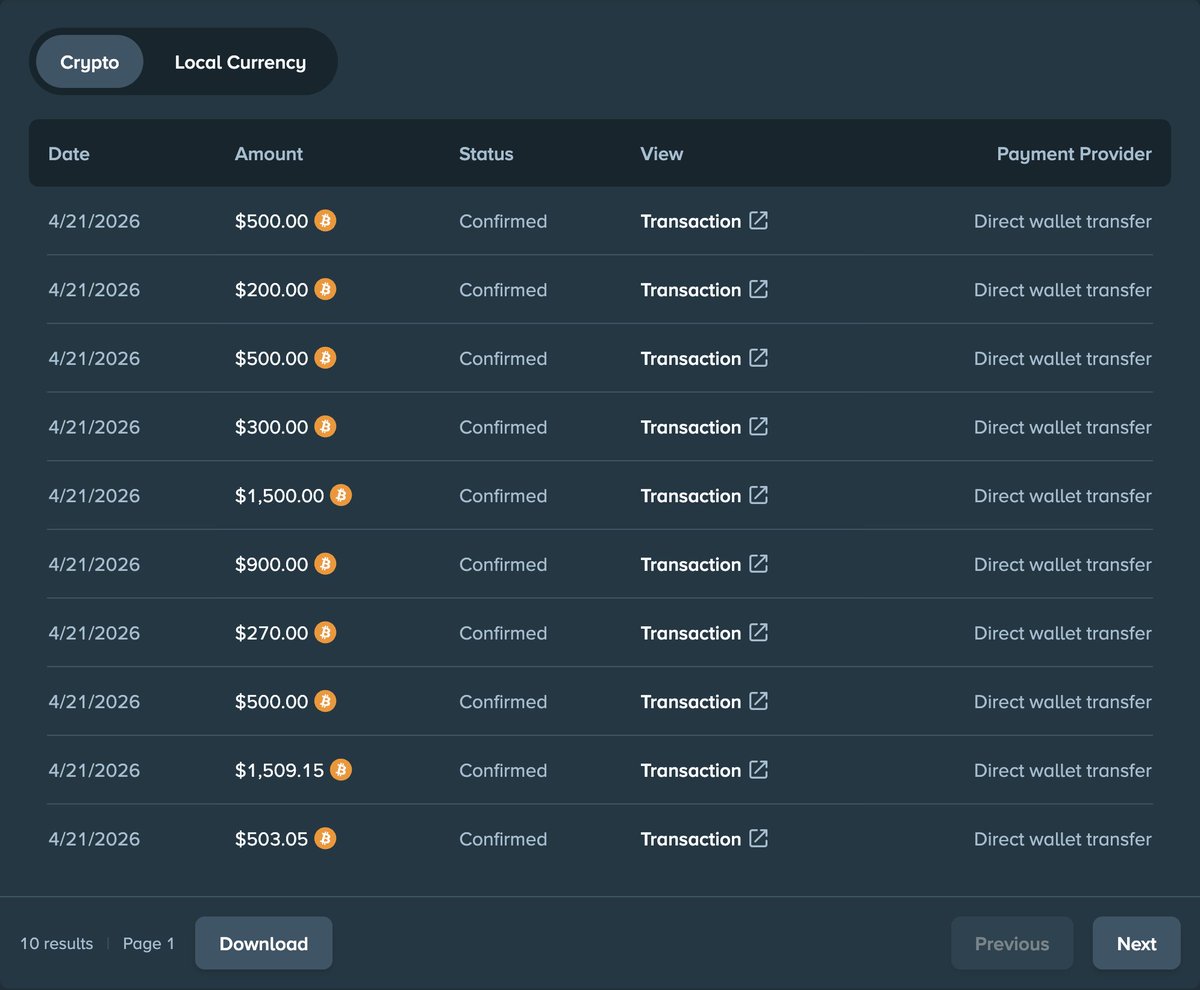The image size is (1200, 990).
Task: Select the $300.00 amount value
Action: coord(272,427)
